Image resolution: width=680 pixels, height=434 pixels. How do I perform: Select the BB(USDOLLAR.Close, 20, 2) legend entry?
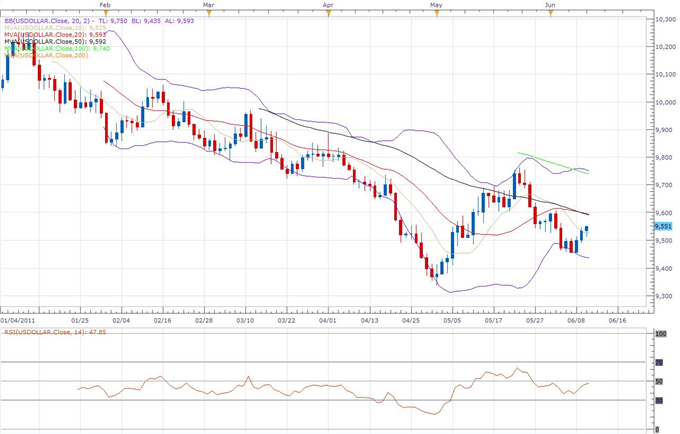tap(99, 20)
